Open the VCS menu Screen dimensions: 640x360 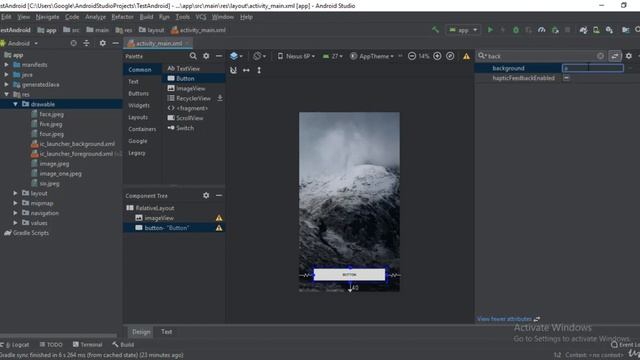click(201, 17)
